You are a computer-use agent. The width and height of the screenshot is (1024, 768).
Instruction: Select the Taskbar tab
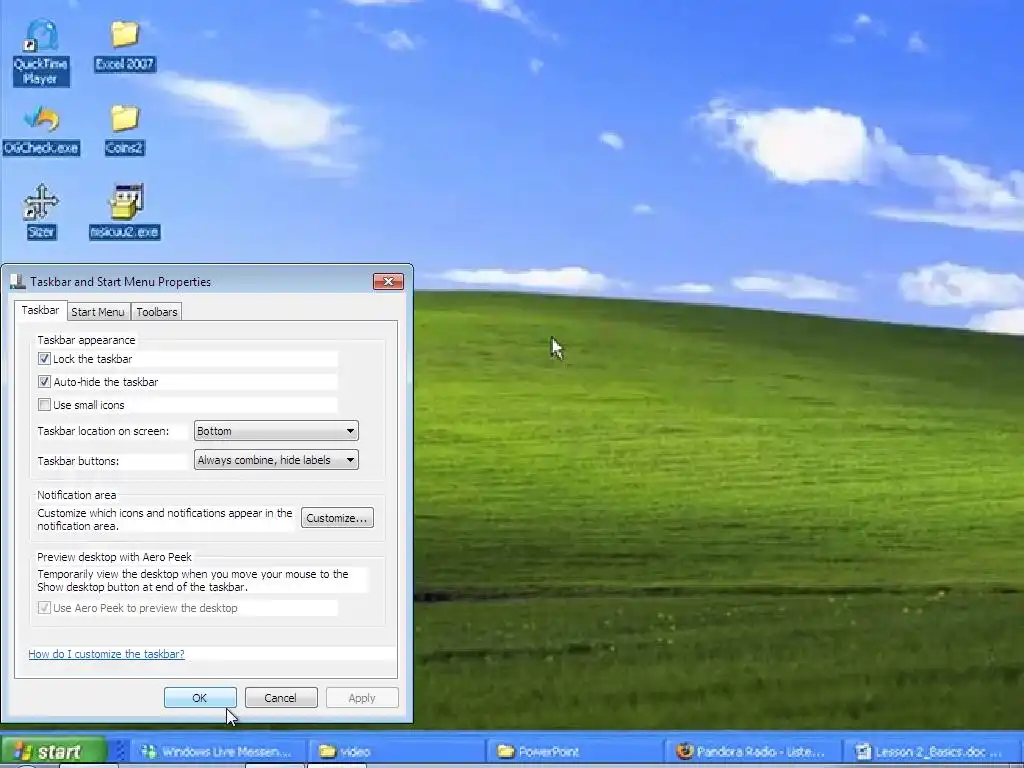click(40, 310)
